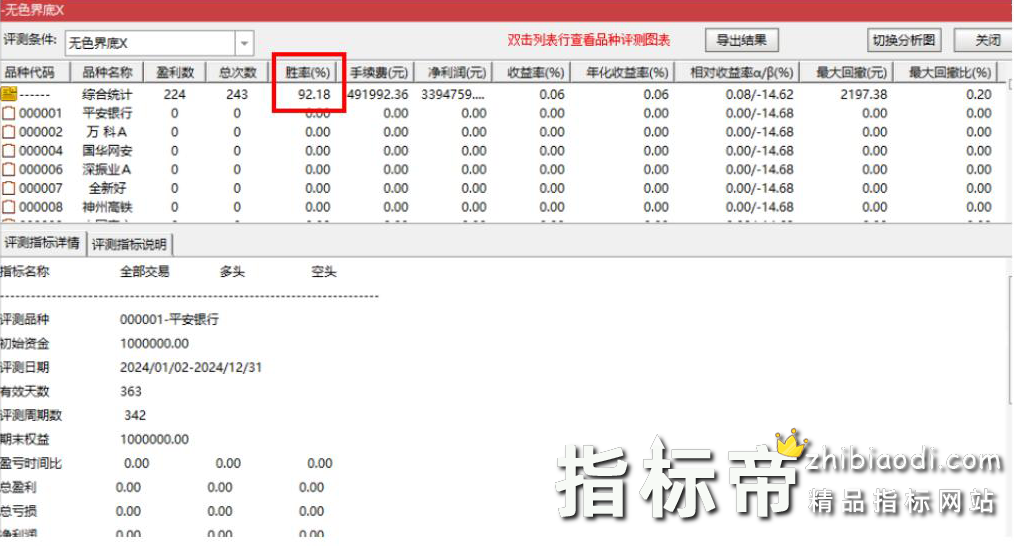The width and height of the screenshot is (1014, 546).
Task: Click the 切换分析图 button
Action: [903, 40]
